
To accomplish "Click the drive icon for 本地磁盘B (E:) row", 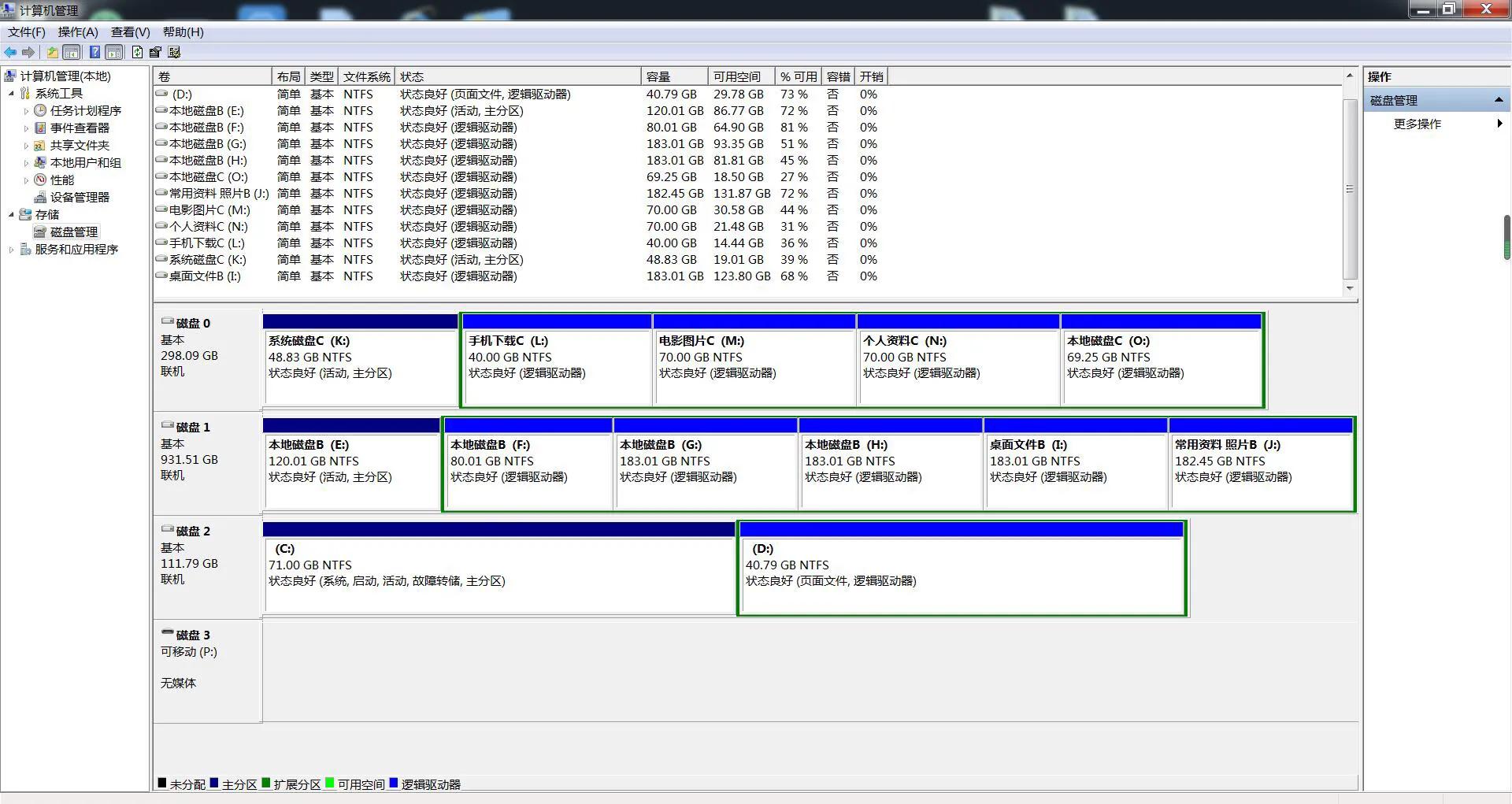I will click(x=161, y=111).
